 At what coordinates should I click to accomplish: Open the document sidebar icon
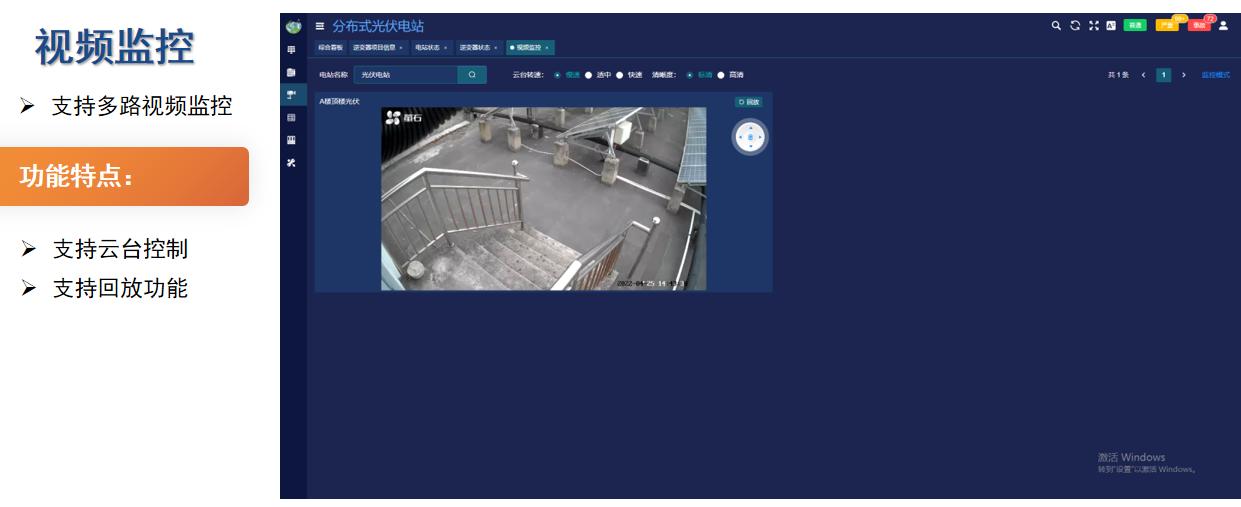point(291,72)
